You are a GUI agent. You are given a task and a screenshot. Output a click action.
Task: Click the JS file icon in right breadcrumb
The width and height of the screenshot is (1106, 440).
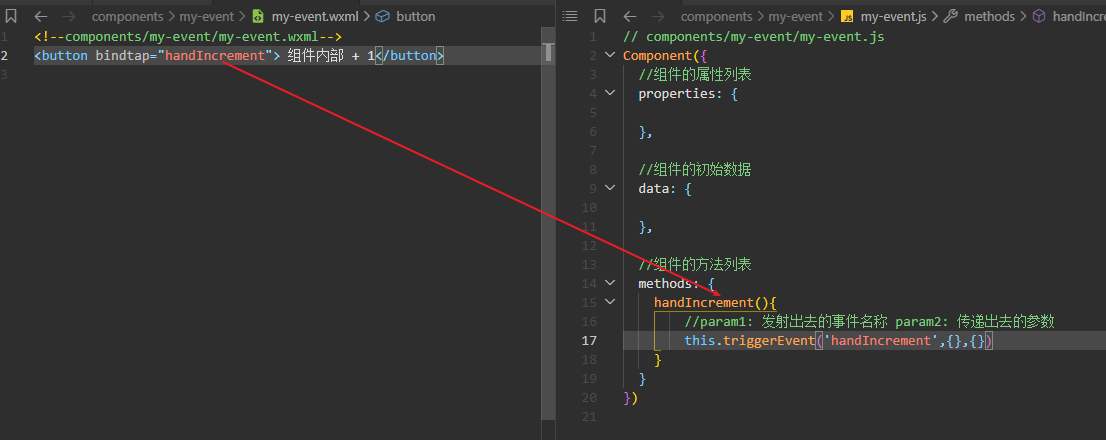[848, 16]
